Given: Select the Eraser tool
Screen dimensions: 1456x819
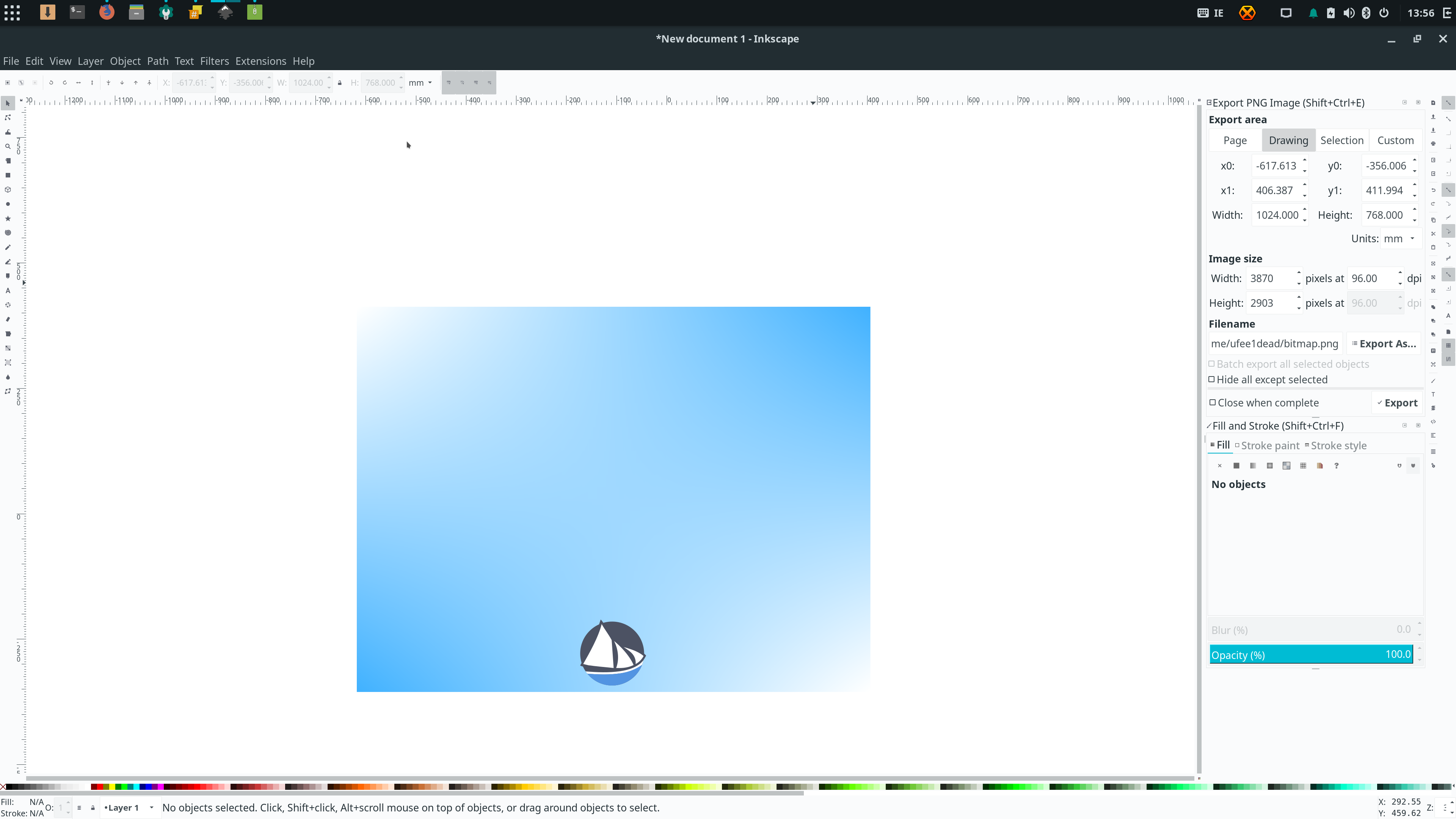Looking at the screenshot, I should 8,319.
